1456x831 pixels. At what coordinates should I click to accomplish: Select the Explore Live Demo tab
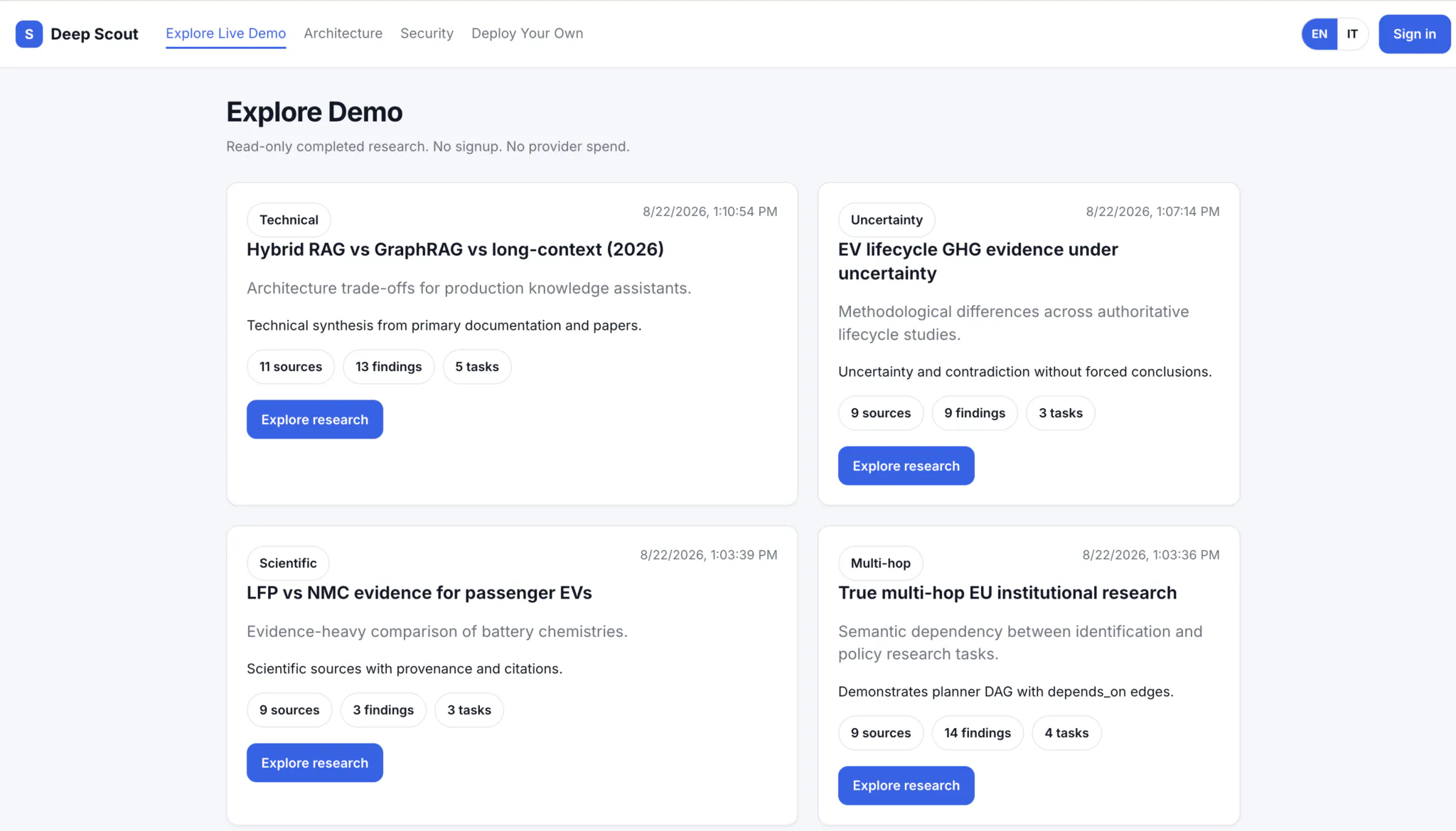click(x=225, y=33)
